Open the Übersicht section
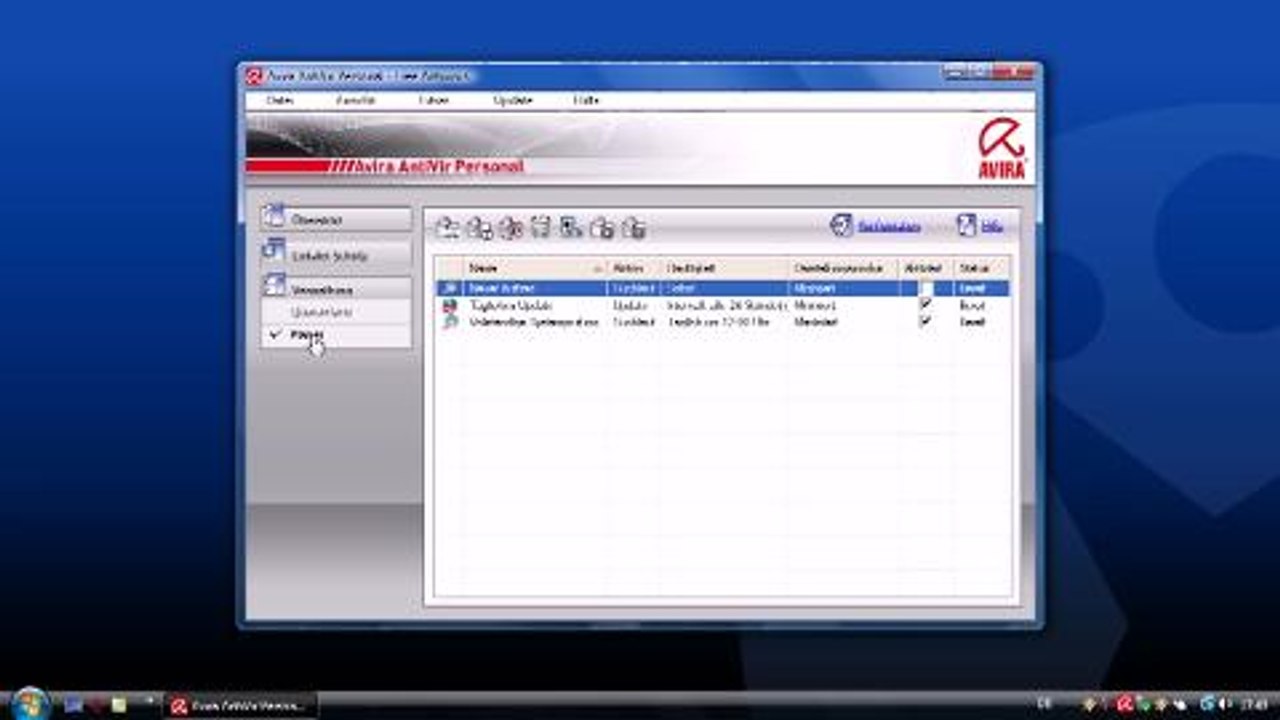Screen dimensions: 1280x720 336,219
